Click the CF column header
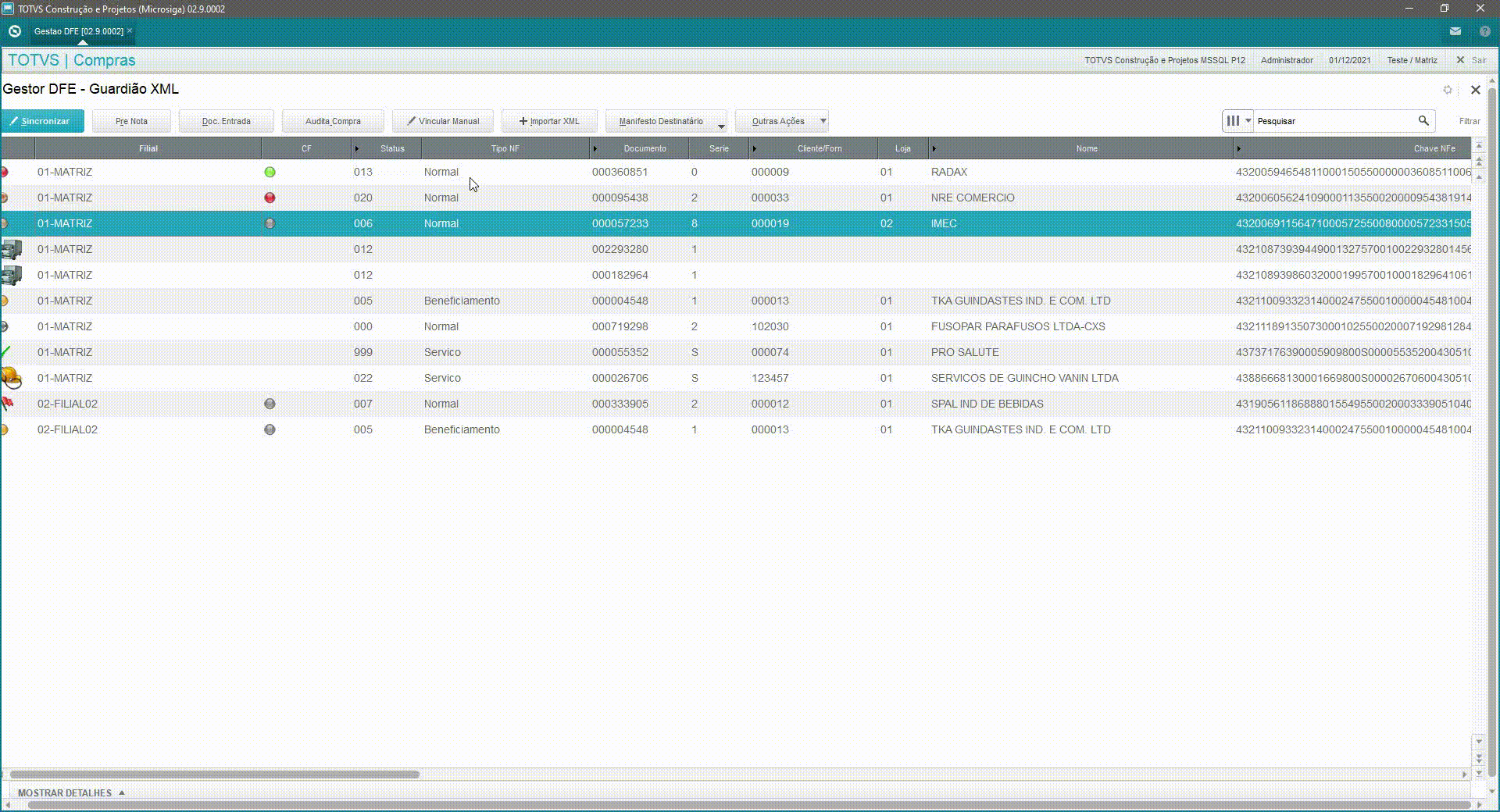1500x812 pixels. tap(306, 148)
